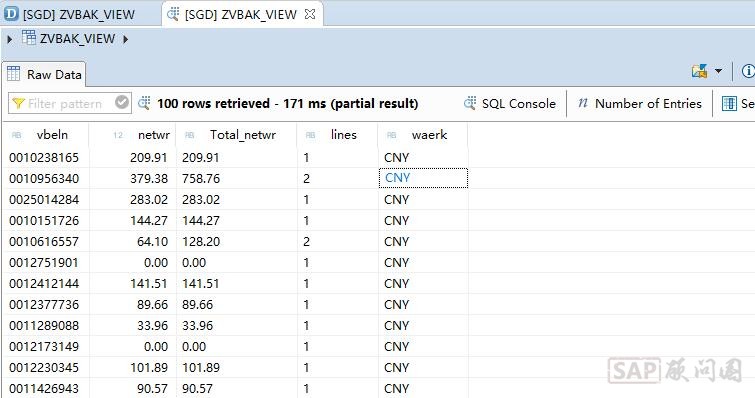The width and height of the screenshot is (755, 398).
Task: Select vbeln cell 0012412144
Action: pos(44,284)
